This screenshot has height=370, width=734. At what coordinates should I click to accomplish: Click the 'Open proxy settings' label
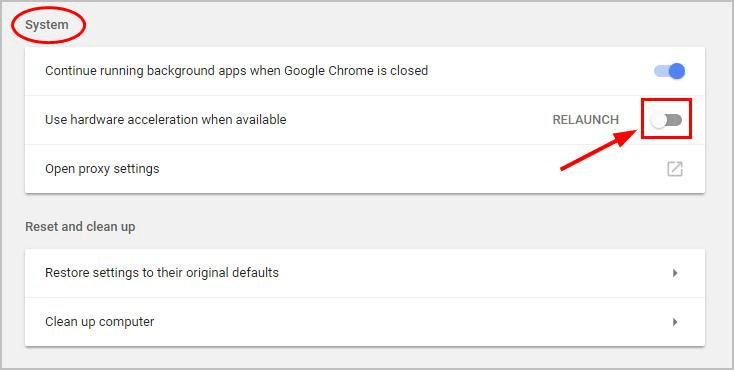(102, 169)
